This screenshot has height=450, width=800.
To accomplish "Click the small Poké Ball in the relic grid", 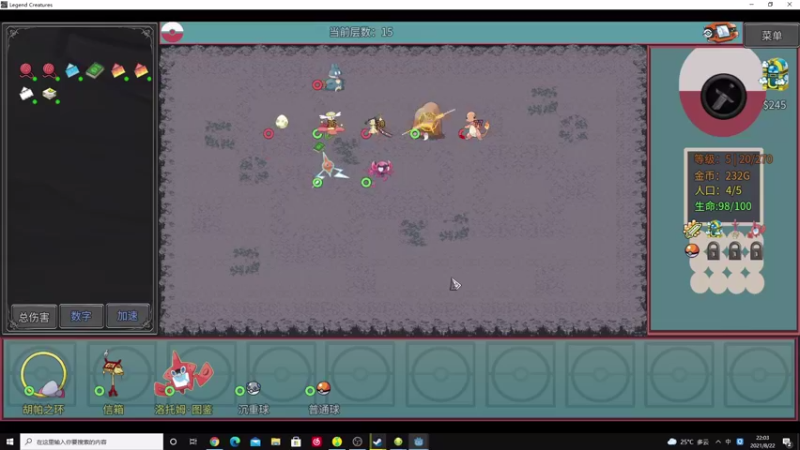I will click(692, 251).
